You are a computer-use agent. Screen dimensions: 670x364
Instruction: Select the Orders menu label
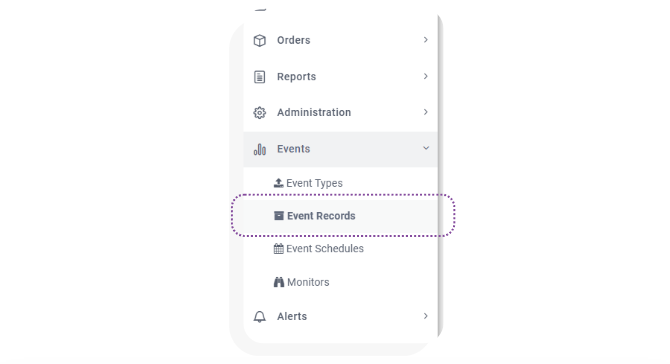pos(294,40)
